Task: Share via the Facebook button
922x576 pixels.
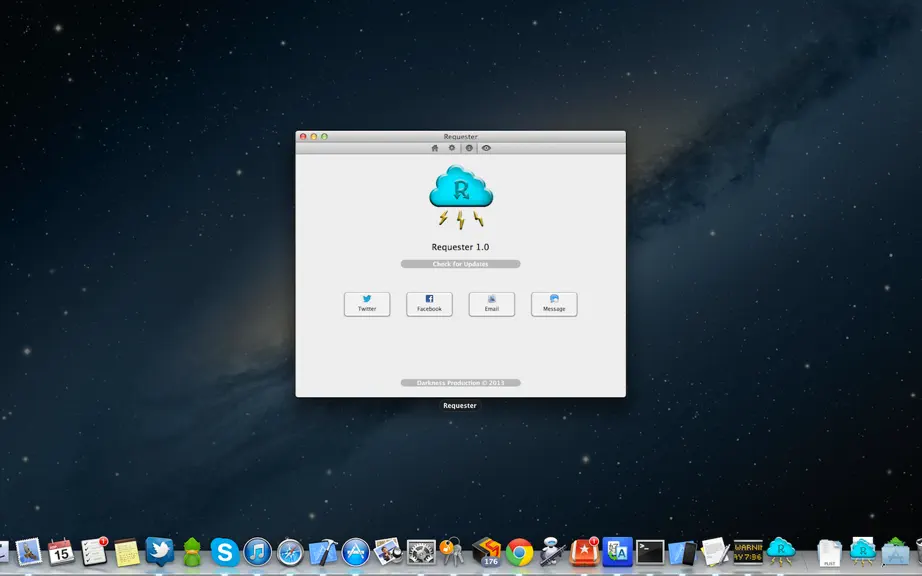Action: click(429, 304)
